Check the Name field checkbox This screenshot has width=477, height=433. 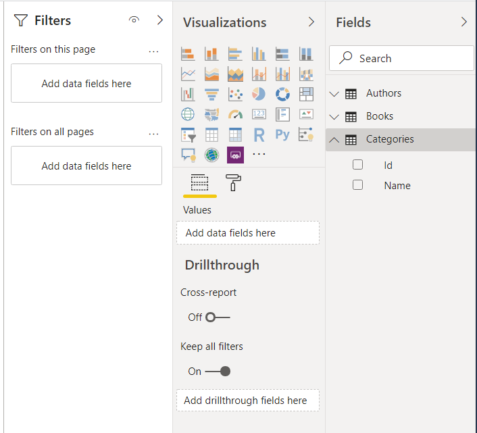point(358,185)
